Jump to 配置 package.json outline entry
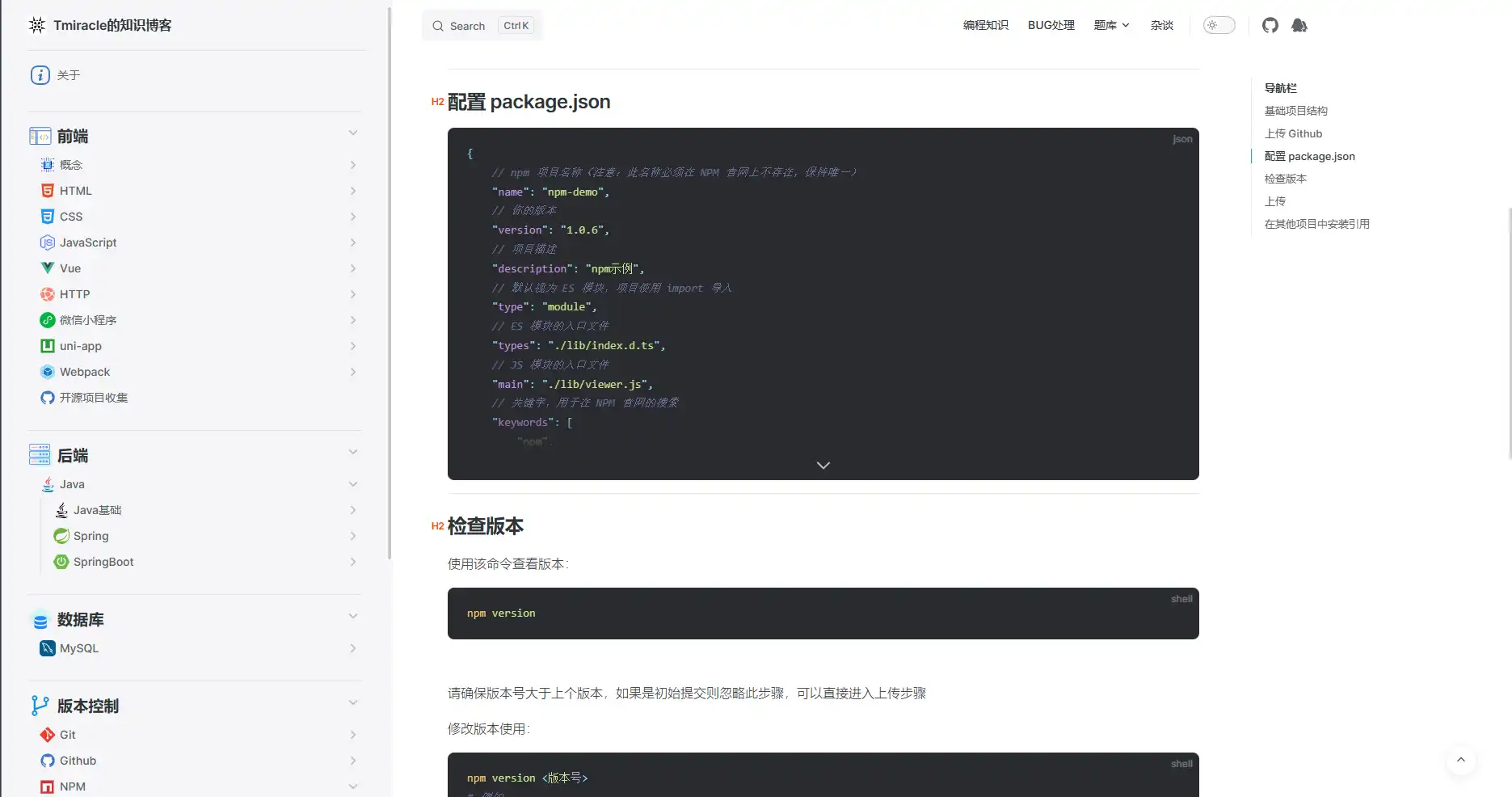This screenshot has height=797, width=1512. click(x=1309, y=156)
